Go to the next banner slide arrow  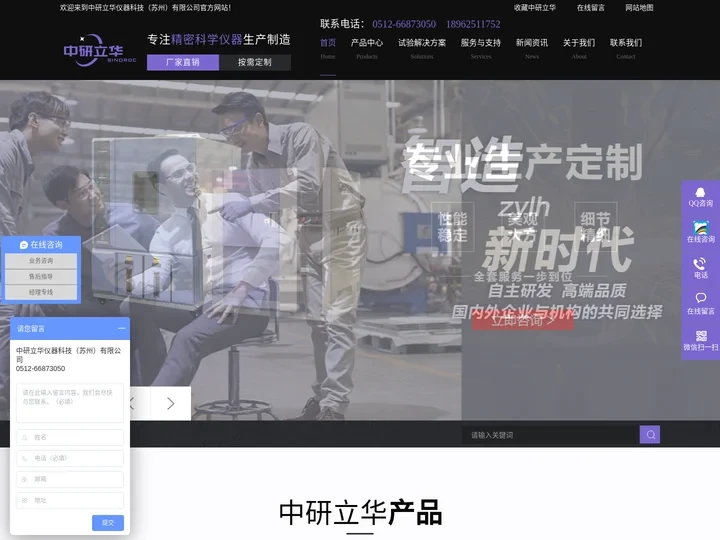pyautogui.click(x=170, y=403)
